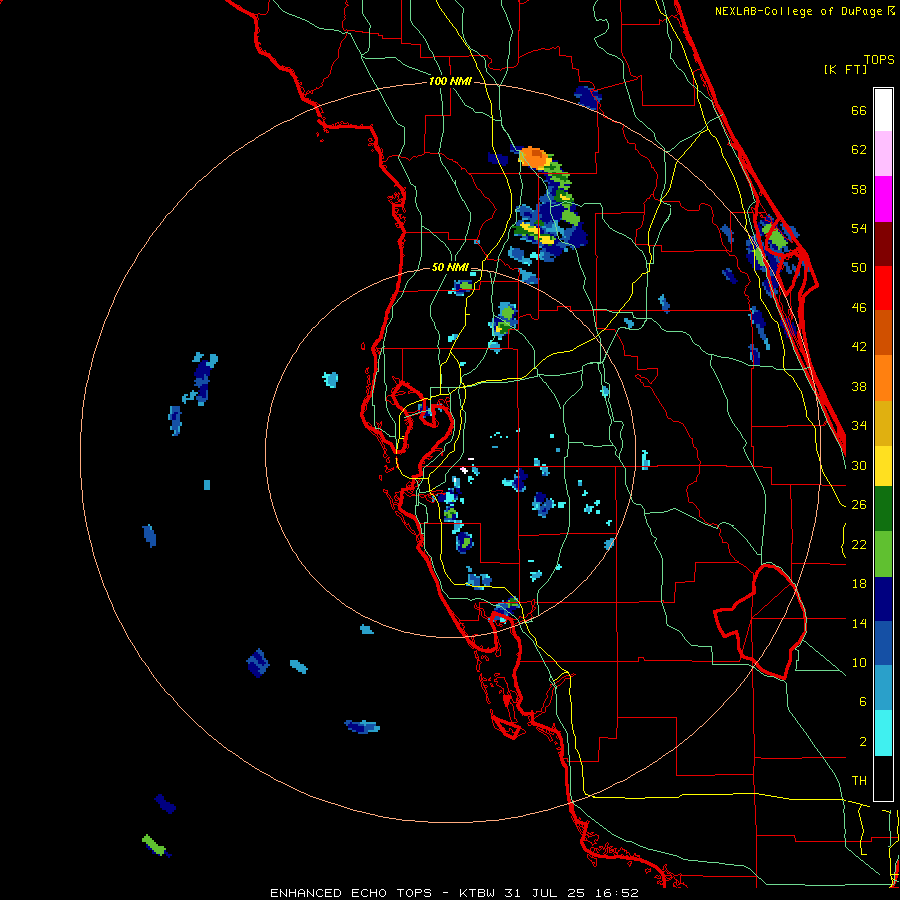The width and height of the screenshot is (900, 900).
Task: Click the gold swatch between 38 and 34
Action: click(x=883, y=423)
